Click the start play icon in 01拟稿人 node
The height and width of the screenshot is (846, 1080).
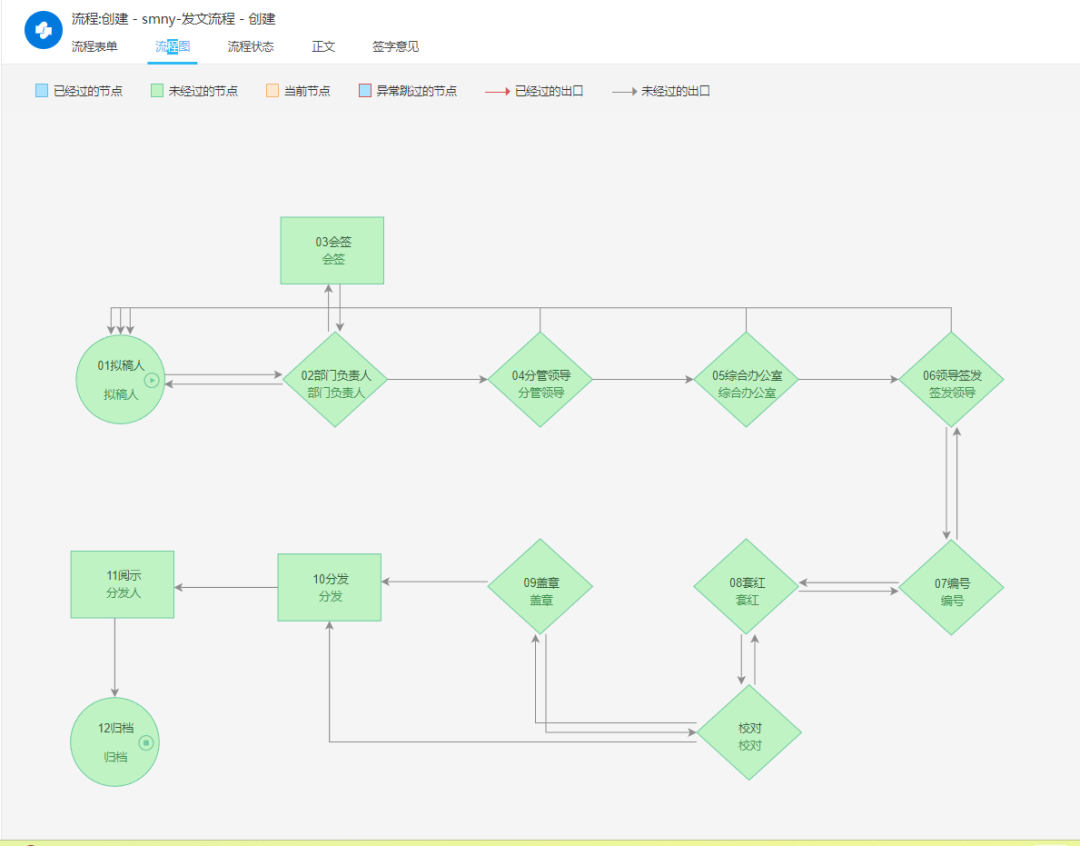[x=152, y=380]
